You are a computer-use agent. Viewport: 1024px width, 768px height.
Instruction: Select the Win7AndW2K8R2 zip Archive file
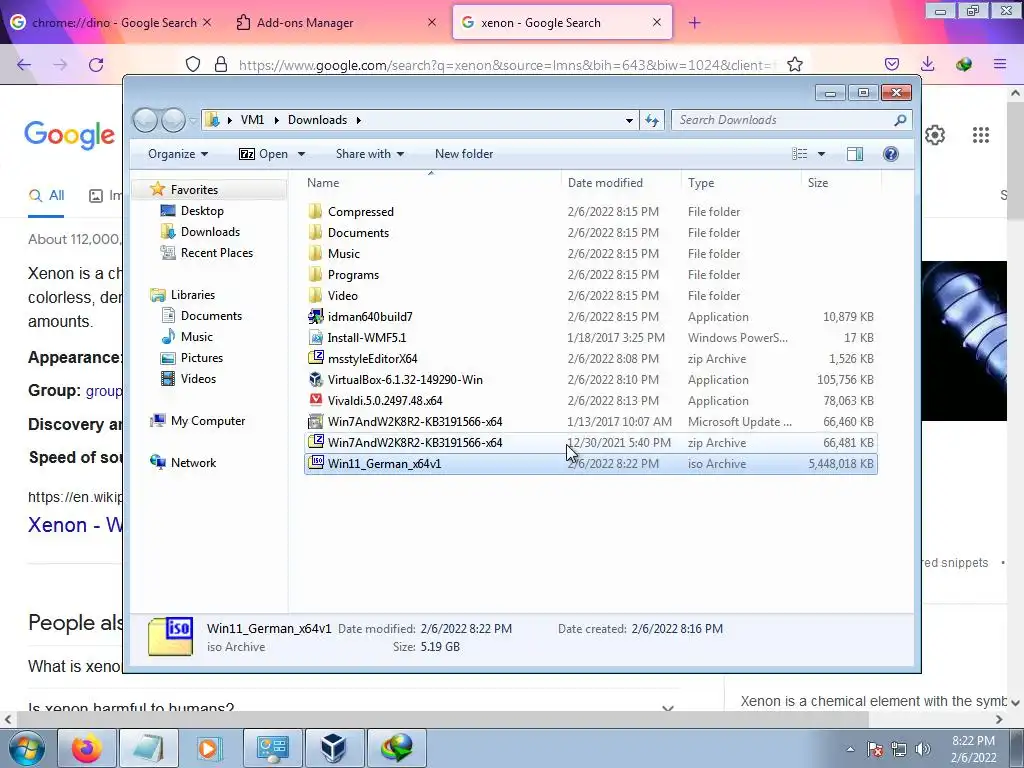[591, 443]
